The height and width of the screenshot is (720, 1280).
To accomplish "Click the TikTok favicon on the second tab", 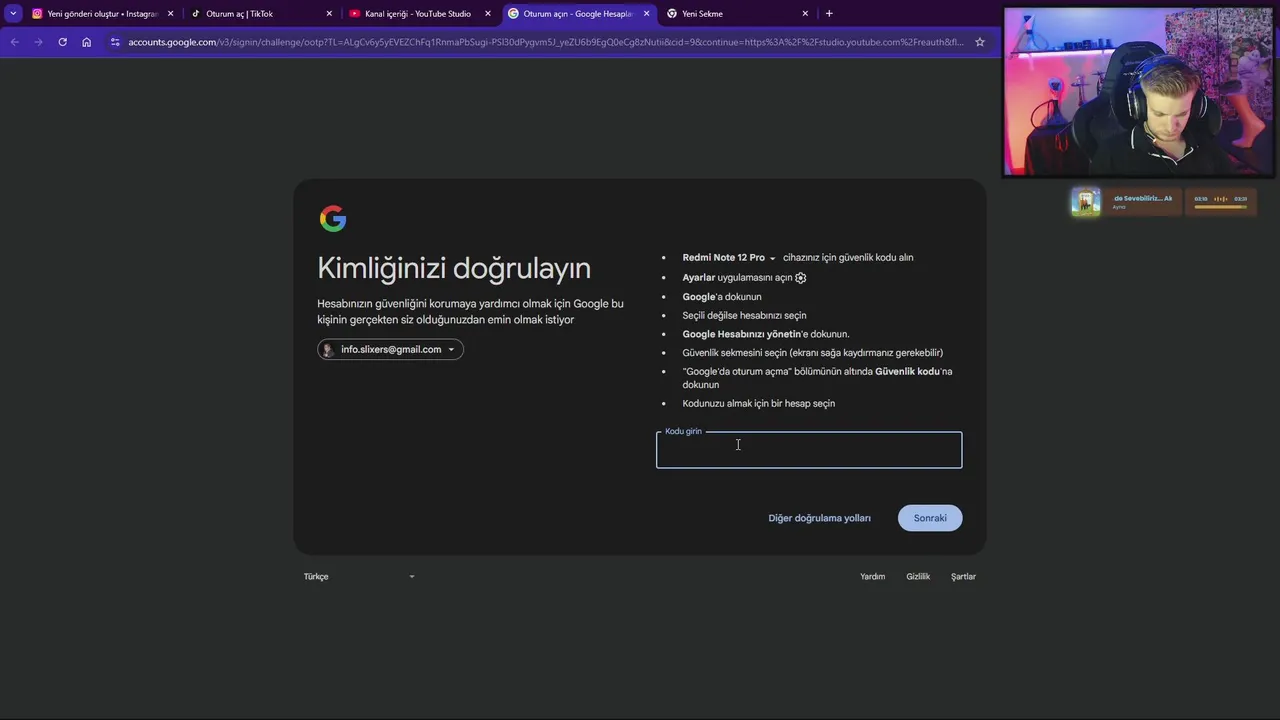I will (x=196, y=14).
